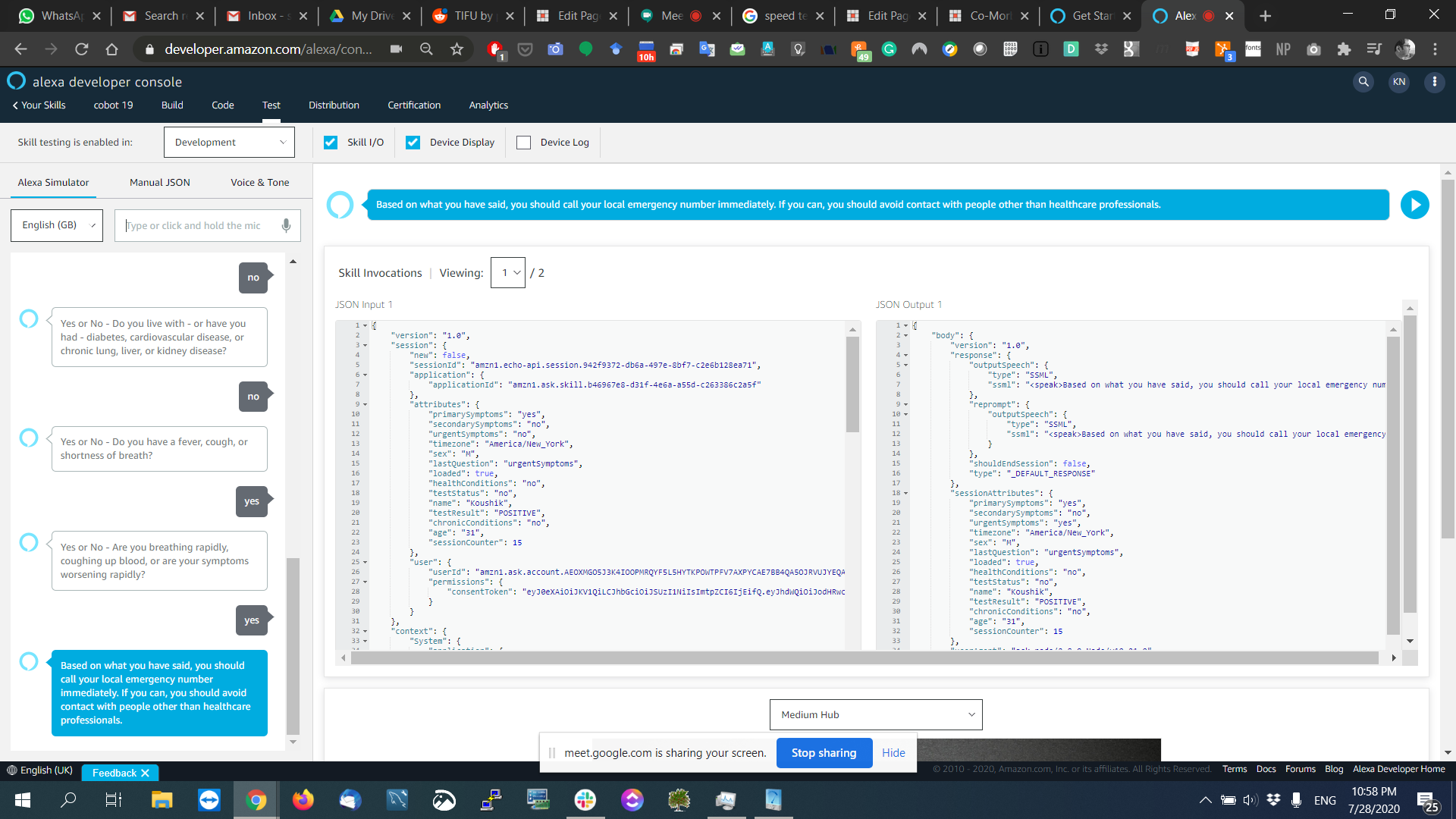Open the KN user profile avatar
The image size is (1456, 819).
[x=1399, y=82]
